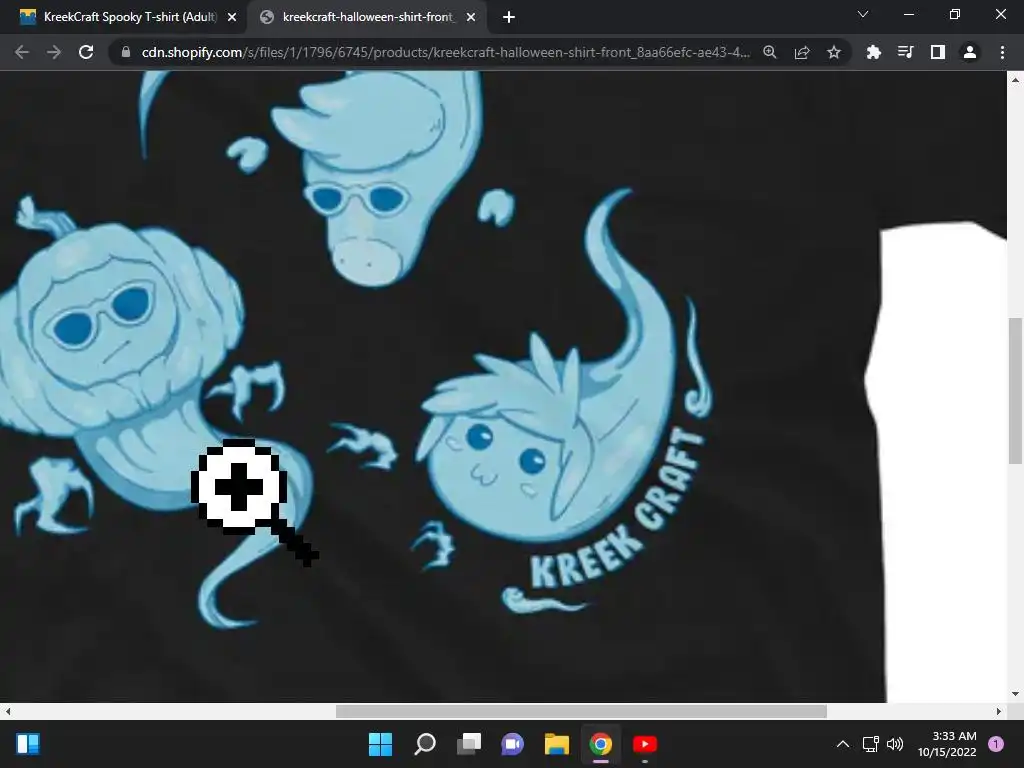Screen dimensions: 1024x768
Task: Switch to Chrome on taskbar
Action: click(601, 744)
